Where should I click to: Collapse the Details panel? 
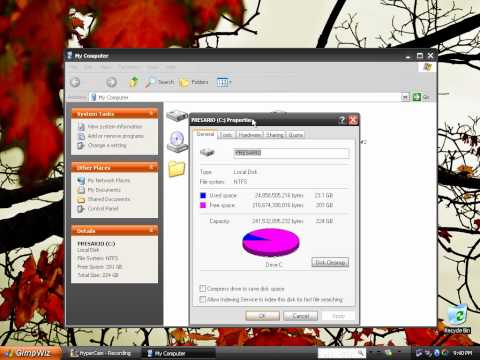pyautogui.click(x=151, y=230)
